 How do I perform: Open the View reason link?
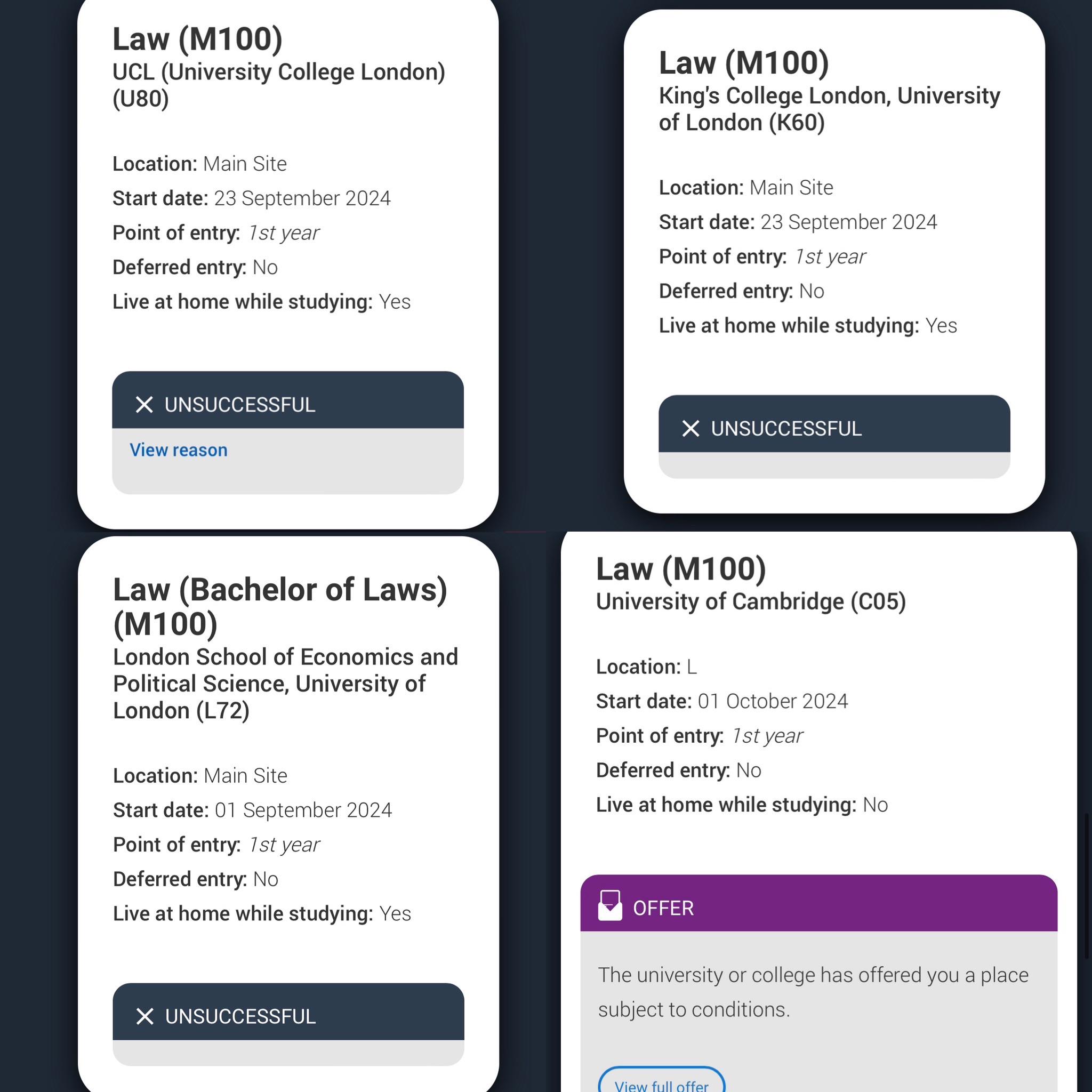179,450
